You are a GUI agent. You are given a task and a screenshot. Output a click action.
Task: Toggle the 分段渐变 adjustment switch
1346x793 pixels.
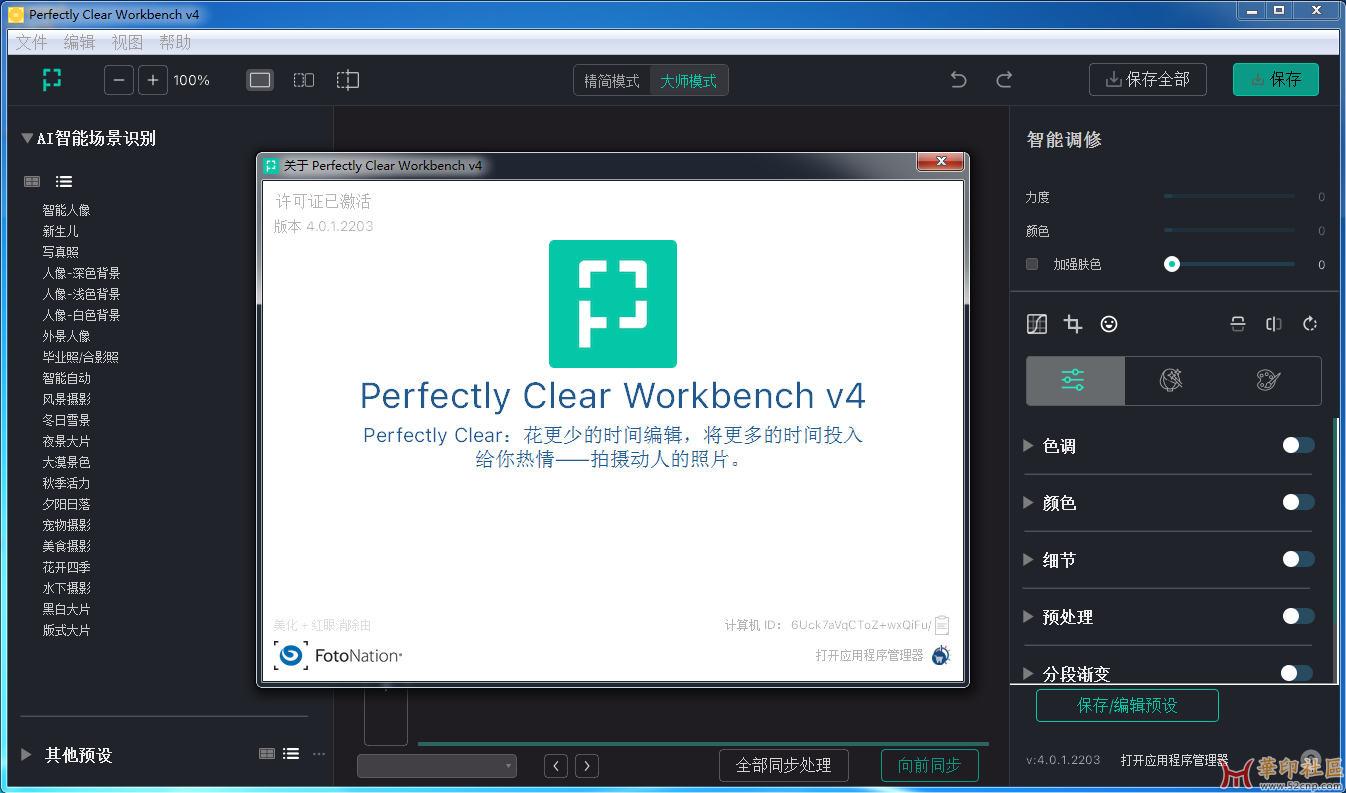tap(1296, 673)
